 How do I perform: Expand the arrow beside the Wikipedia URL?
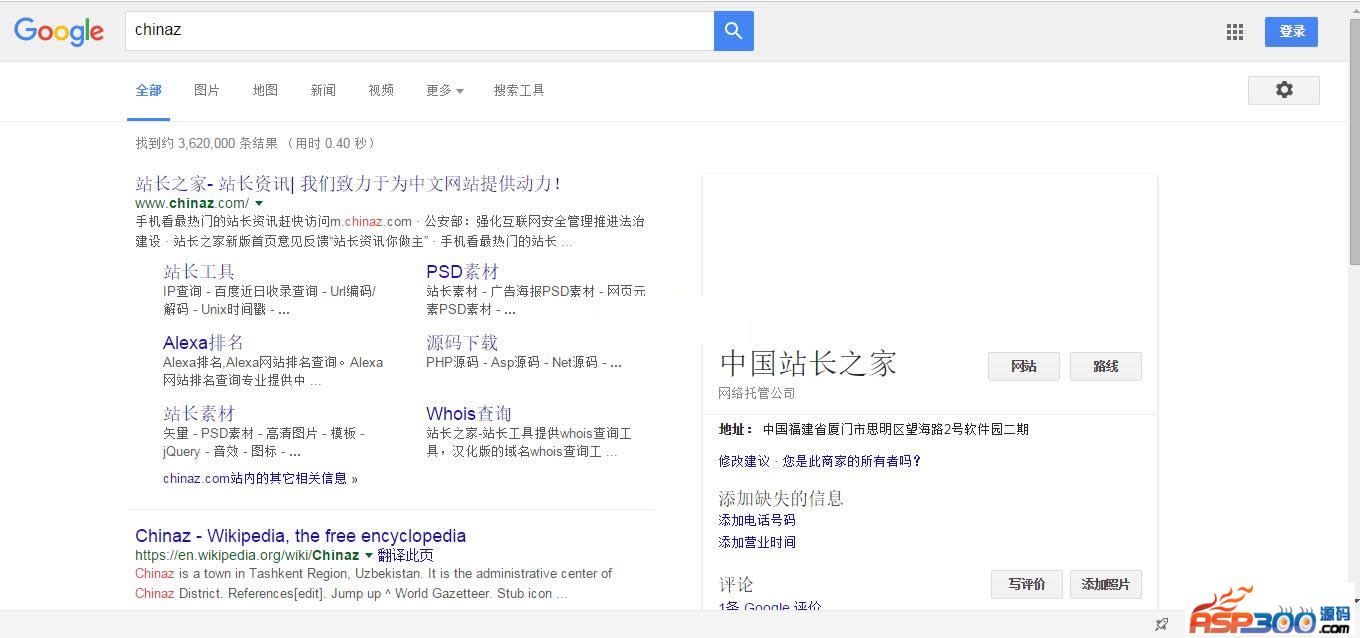point(368,555)
